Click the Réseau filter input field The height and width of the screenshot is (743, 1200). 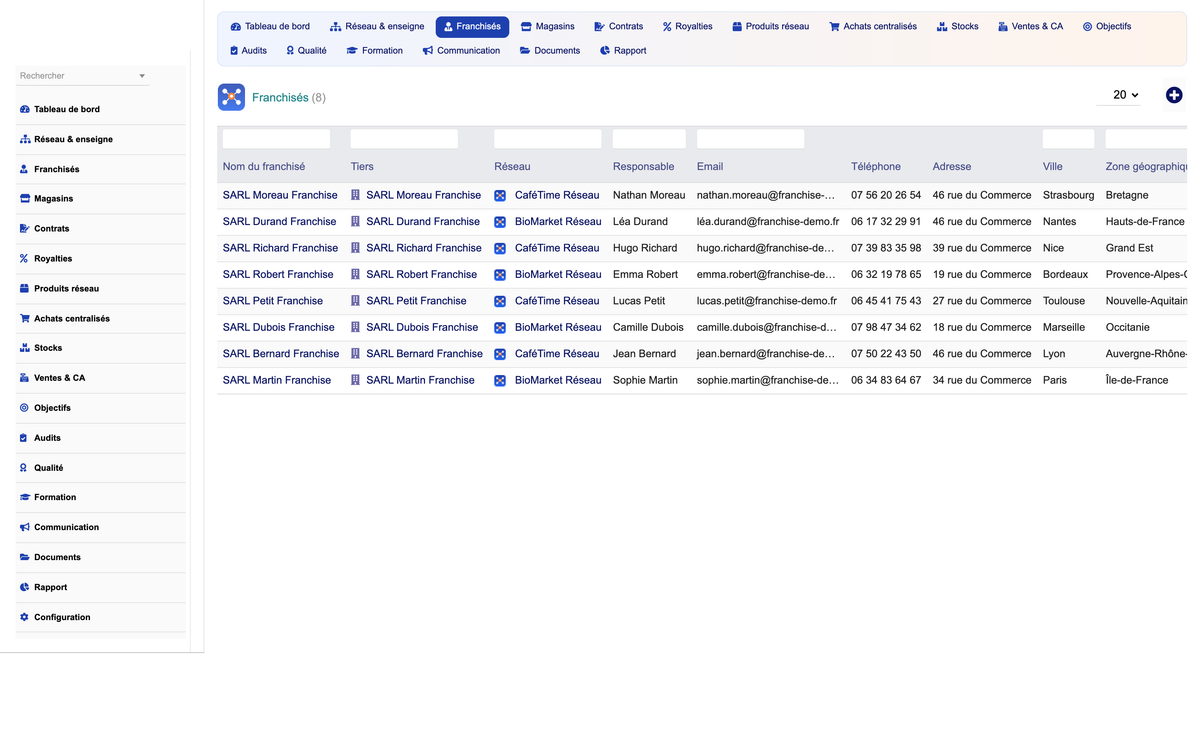tap(548, 139)
